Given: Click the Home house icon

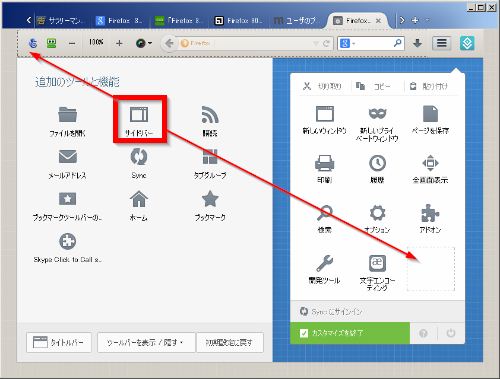Looking at the screenshot, I should point(139,199).
